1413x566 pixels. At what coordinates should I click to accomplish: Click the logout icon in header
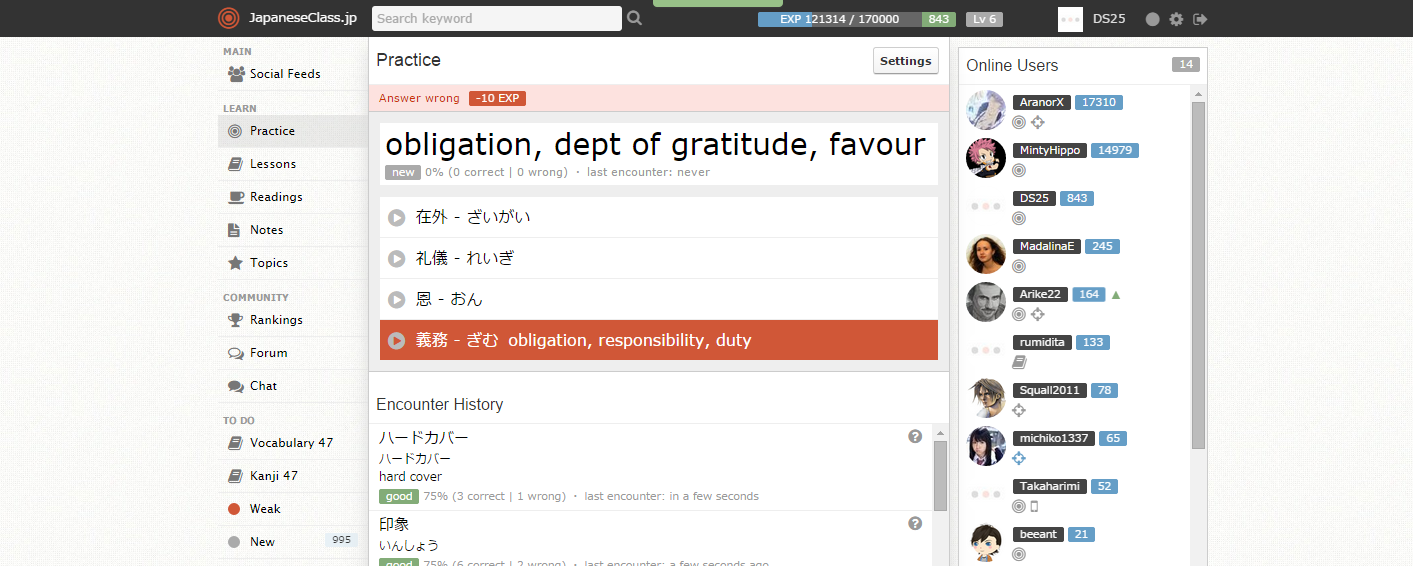[1201, 19]
